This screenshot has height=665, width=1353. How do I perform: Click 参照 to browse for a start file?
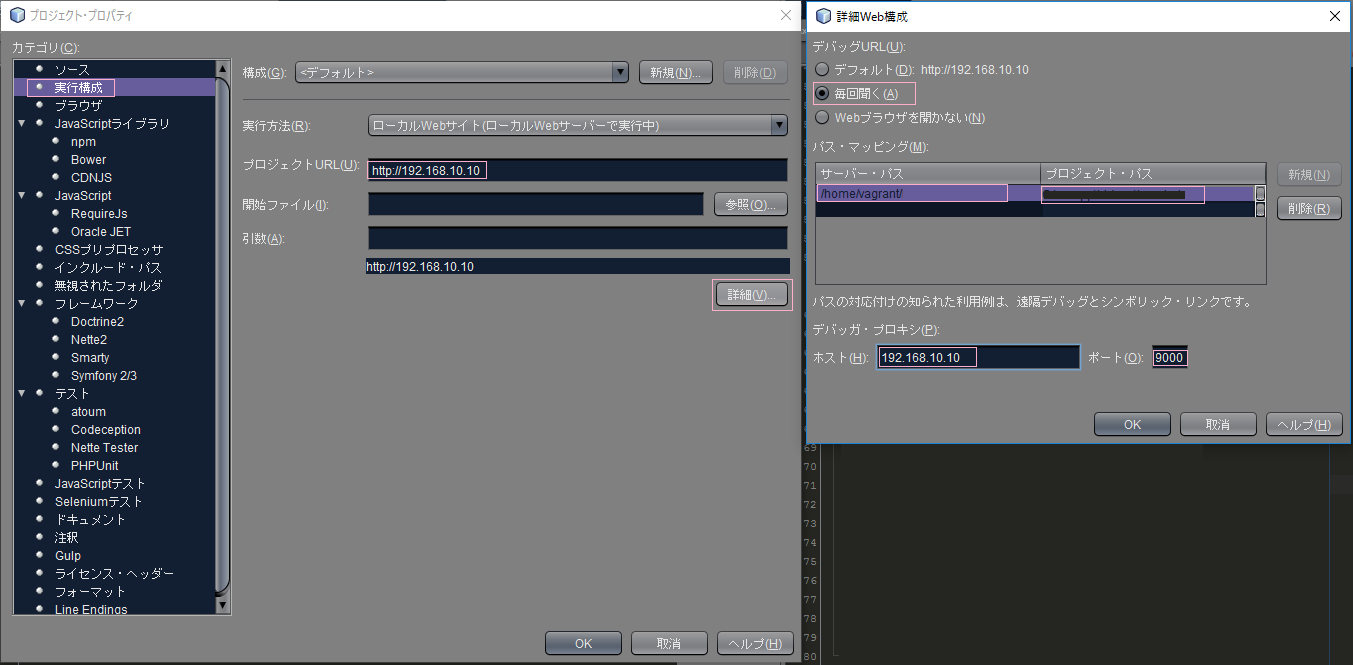(750, 204)
